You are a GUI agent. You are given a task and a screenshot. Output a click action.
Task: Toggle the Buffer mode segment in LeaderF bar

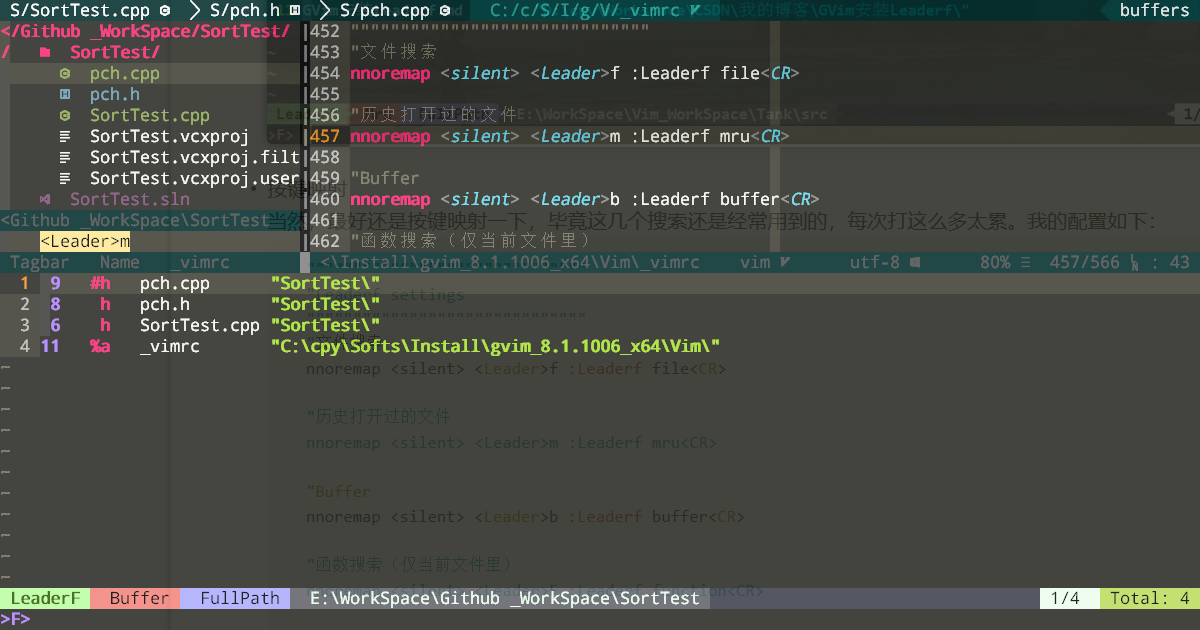coord(136,598)
